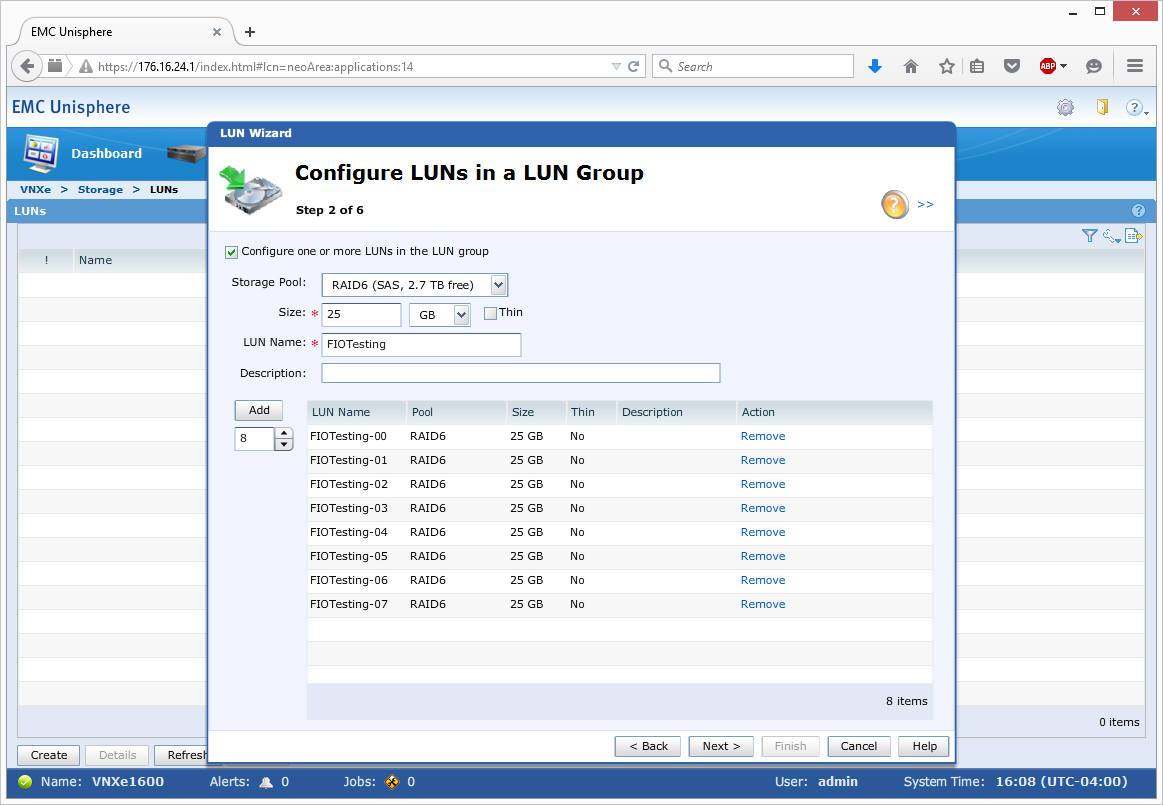Sort by LUN Name column header

[356, 413]
